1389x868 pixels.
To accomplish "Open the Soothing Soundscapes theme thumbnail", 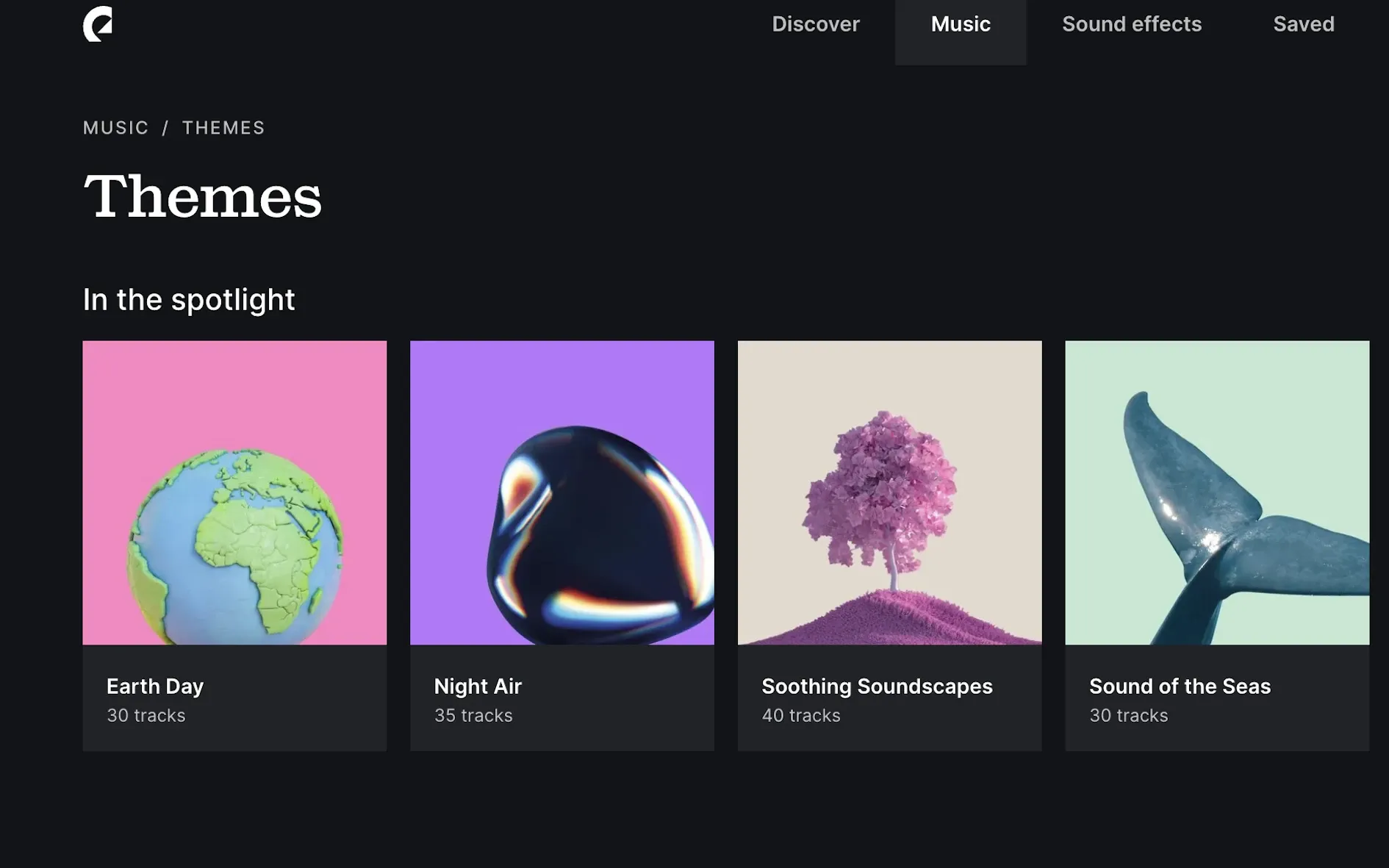I will [889, 491].
